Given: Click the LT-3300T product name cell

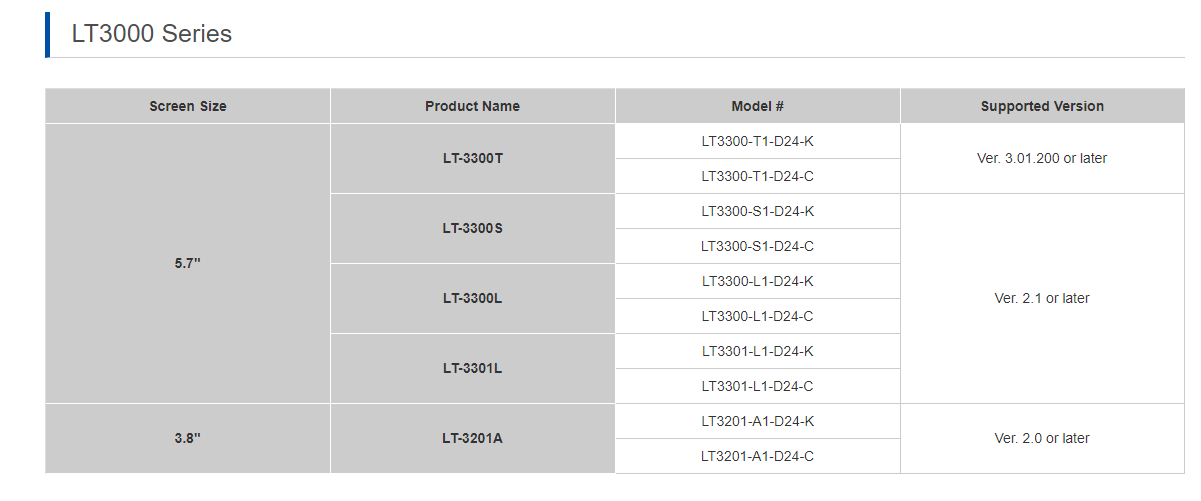Looking at the screenshot, I should pyautogui.click(x=473, y=159).
